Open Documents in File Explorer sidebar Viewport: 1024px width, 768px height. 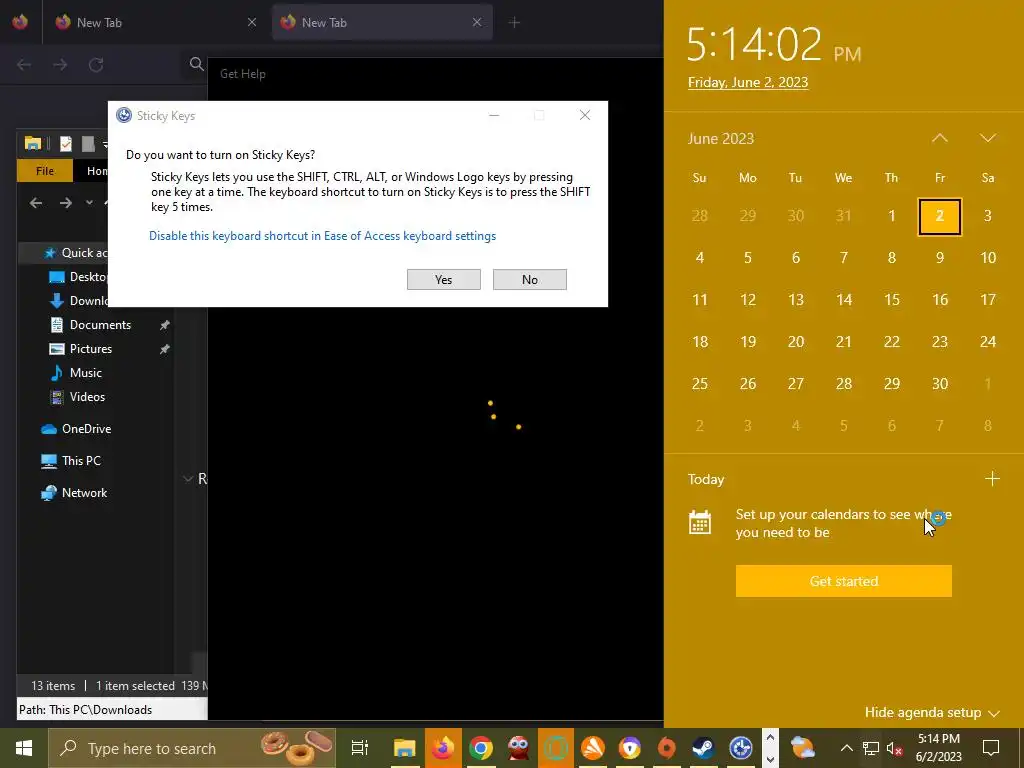pyautogui.click(x=100, y=325)
